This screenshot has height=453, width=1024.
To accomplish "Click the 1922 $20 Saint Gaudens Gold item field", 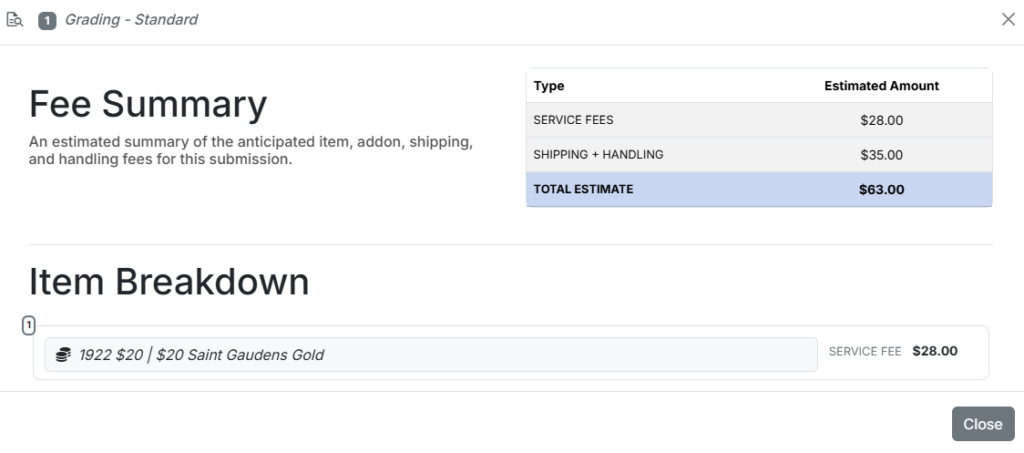I will click(x=431, y=354).
